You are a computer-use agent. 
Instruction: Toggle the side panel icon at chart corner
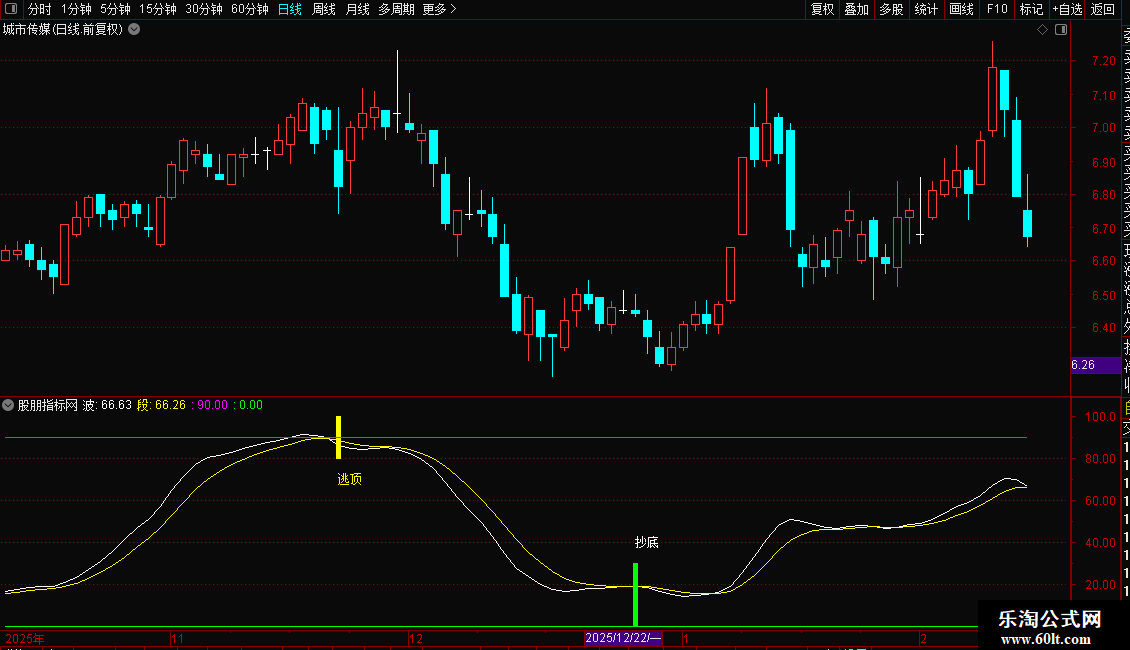[1061, 30]
